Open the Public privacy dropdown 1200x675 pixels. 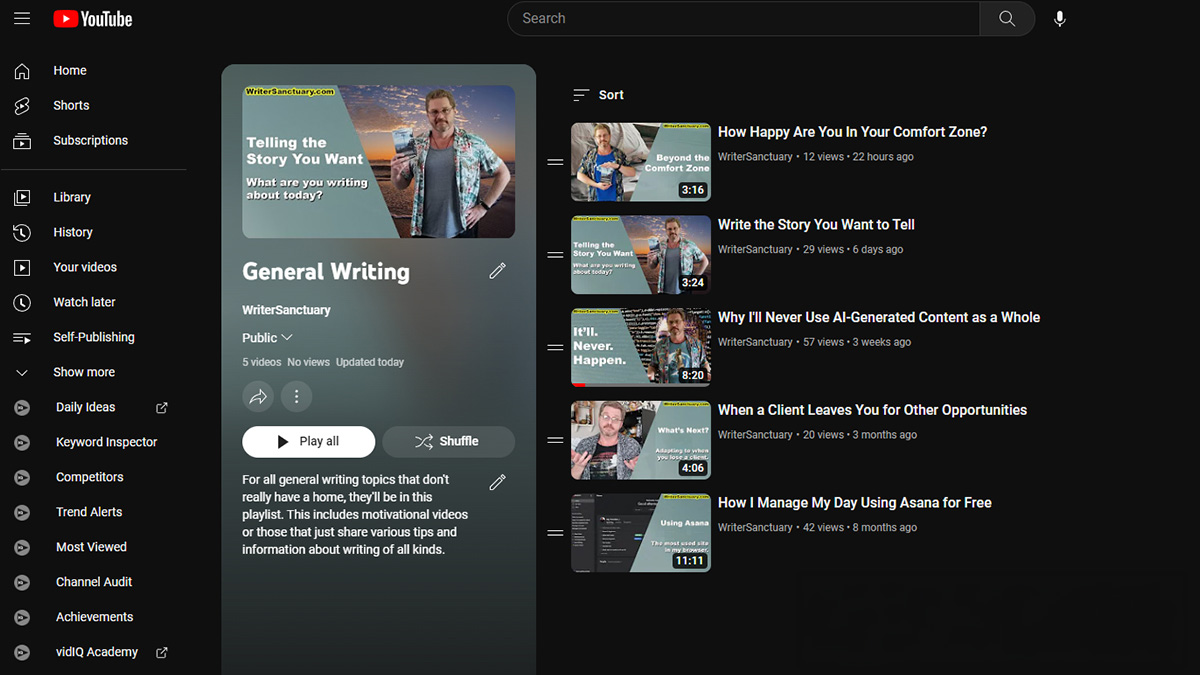point(267,338)
